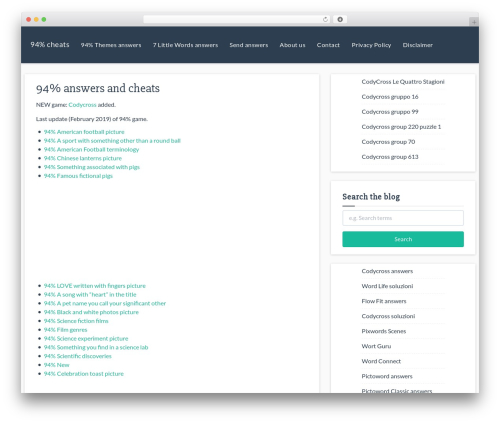
Task: Open a new tab with plus button
Action: click(474, 22)
